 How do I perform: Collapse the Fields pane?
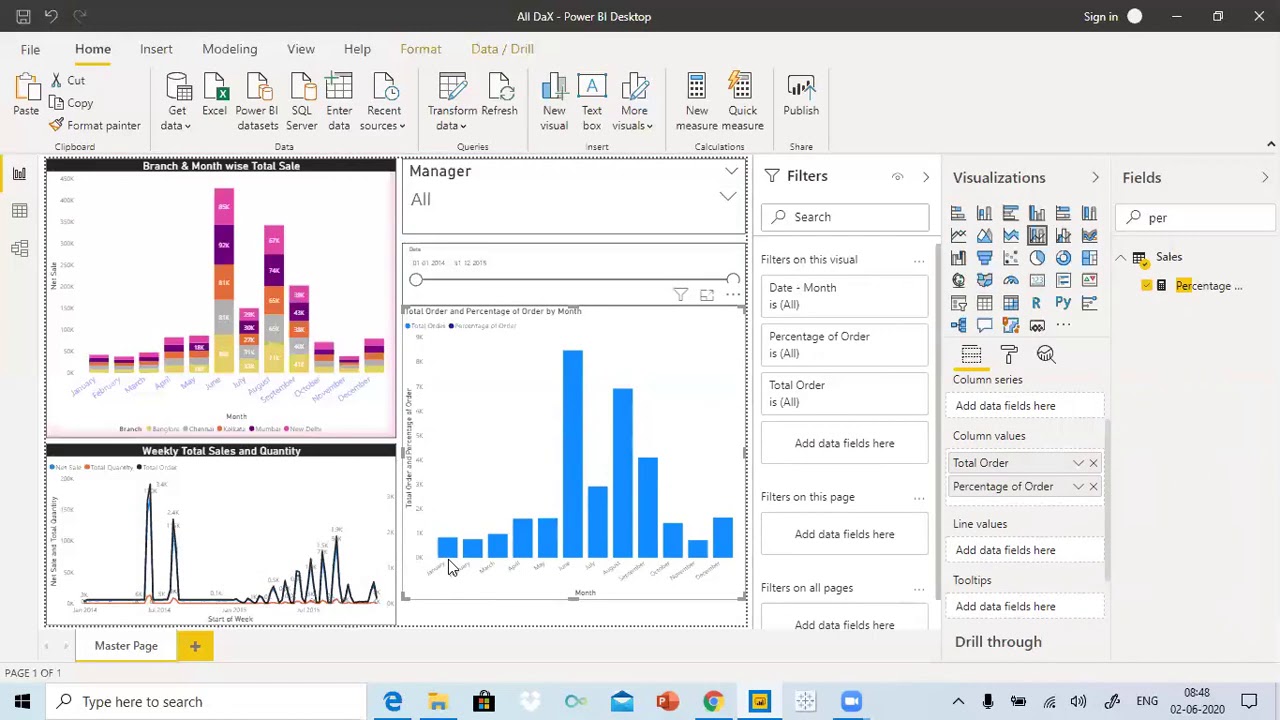click(1265, 178)
